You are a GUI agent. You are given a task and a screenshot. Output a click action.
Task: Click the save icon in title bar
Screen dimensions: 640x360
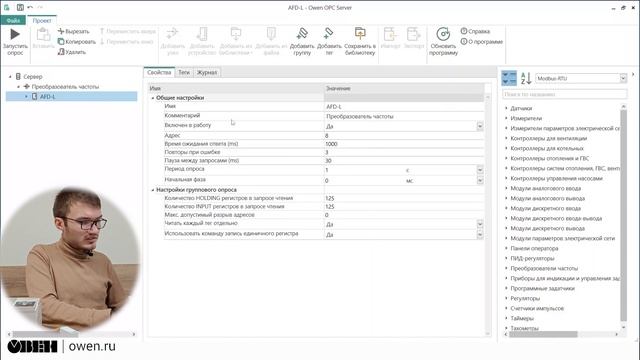click(20, 7)
